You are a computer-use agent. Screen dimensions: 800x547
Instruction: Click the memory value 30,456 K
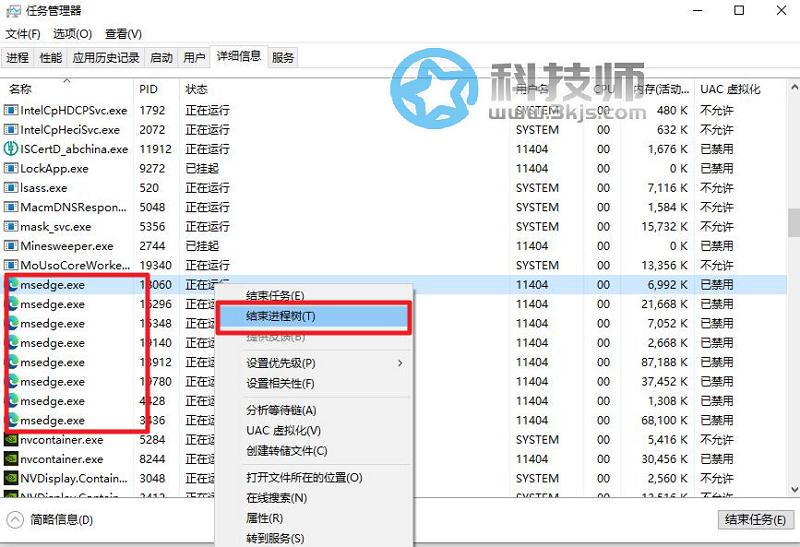pyautogui.click(x=664, y=459)
